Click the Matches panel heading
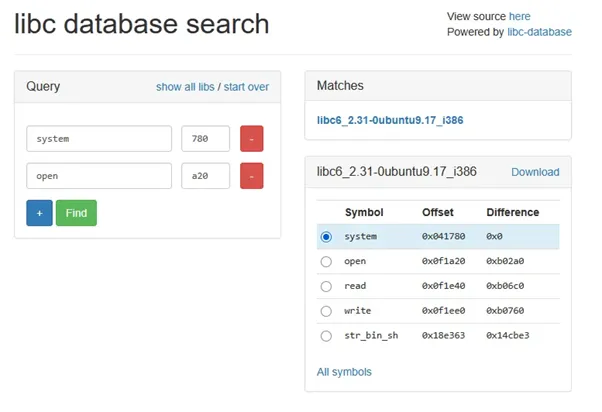This screenshot has height=412, width=602. point(340,86)
